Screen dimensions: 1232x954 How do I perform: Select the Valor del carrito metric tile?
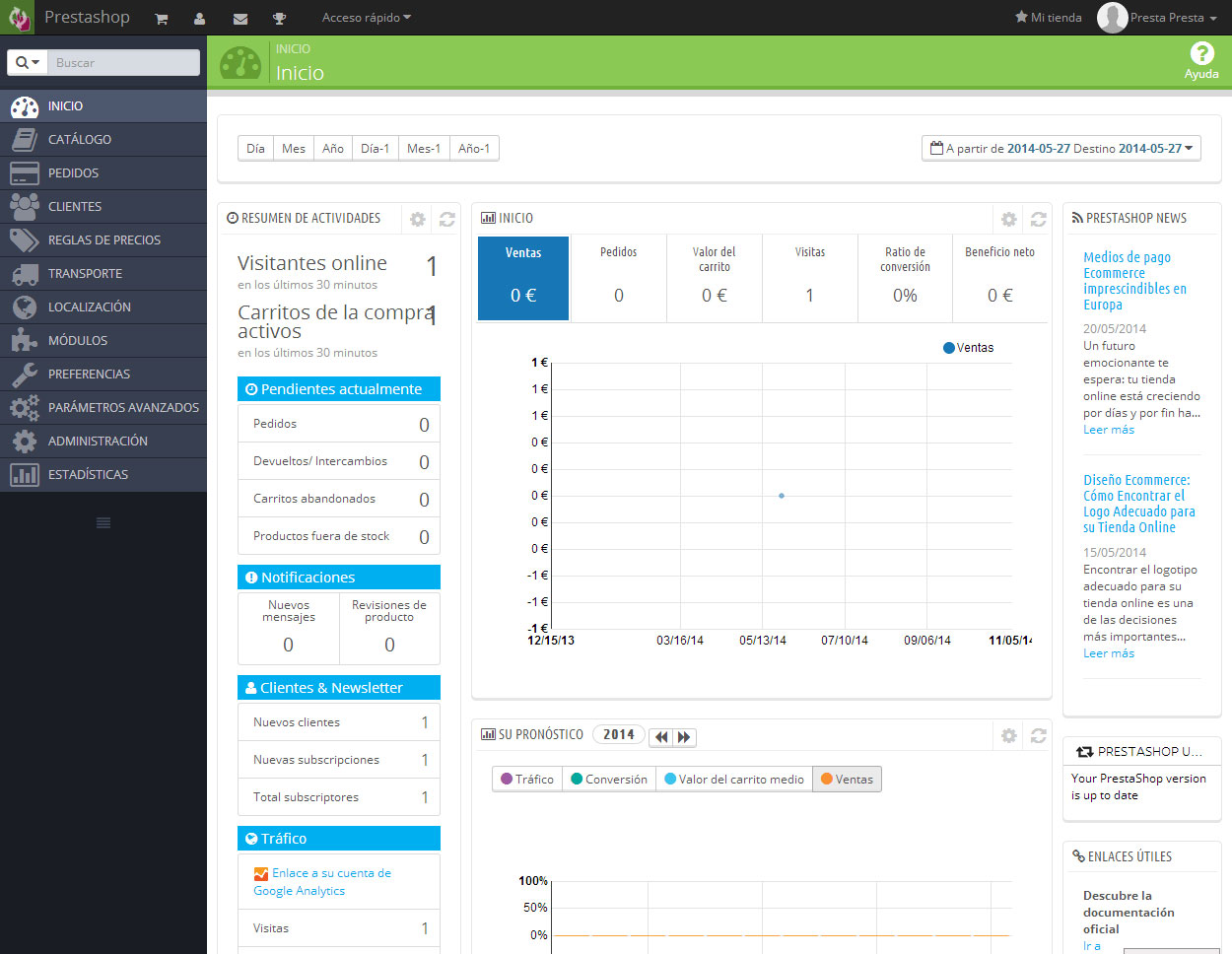pyautogui.click(x=715, y=278)
